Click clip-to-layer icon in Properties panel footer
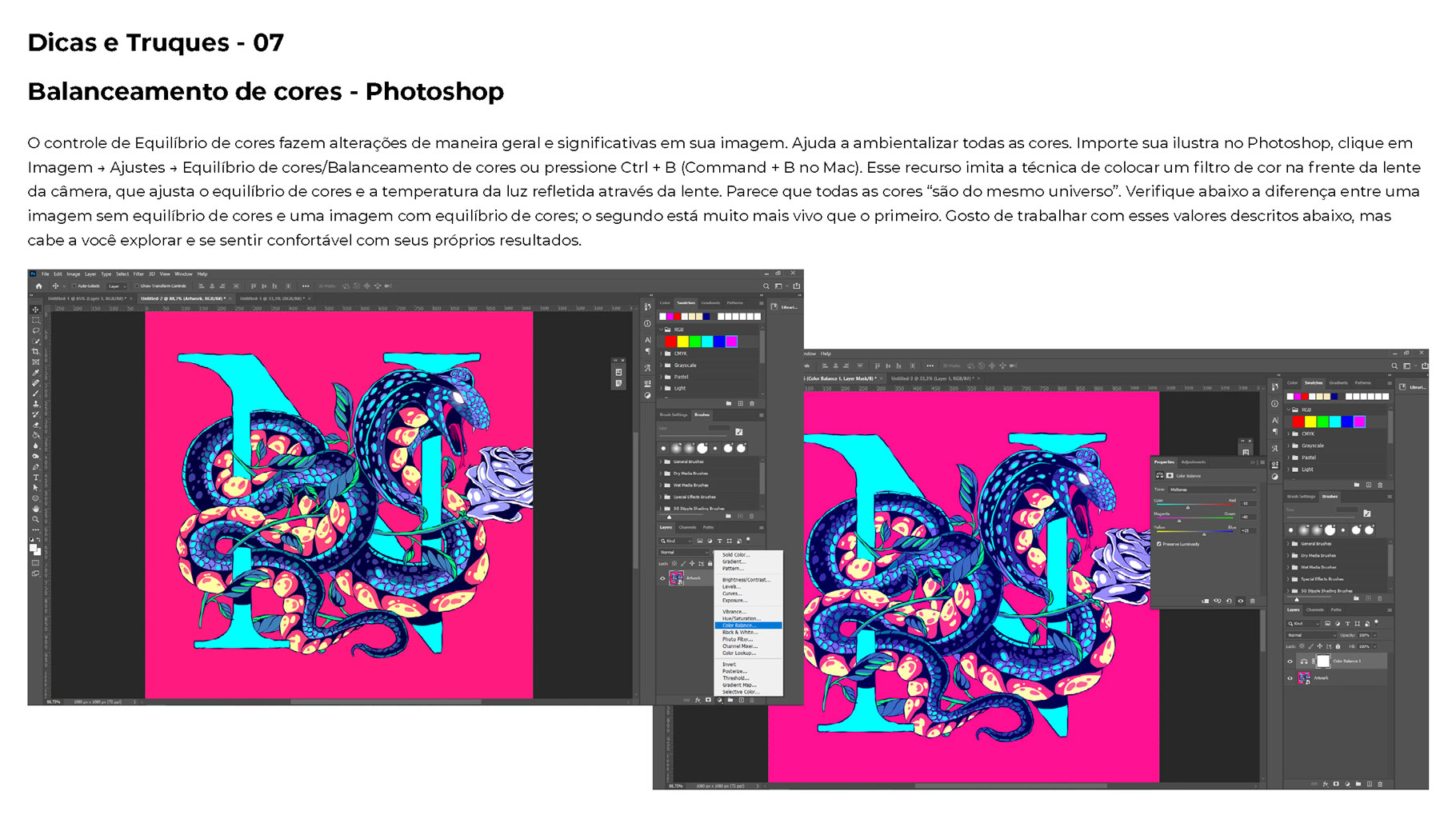 pyautogui.click(x=1205, y=601)
